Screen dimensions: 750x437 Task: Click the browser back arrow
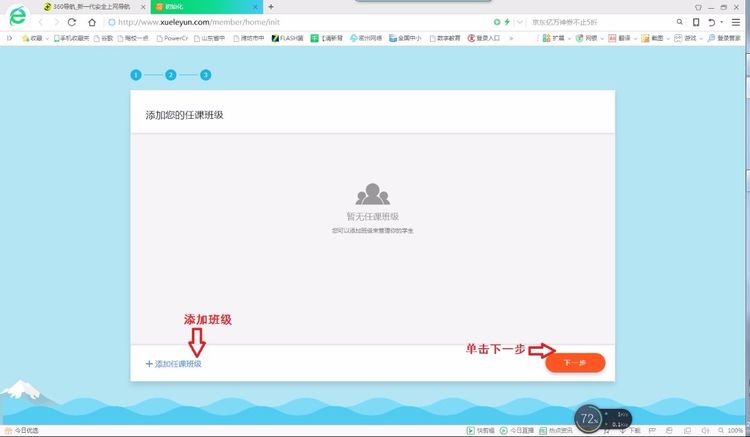[x=41, y=22]
